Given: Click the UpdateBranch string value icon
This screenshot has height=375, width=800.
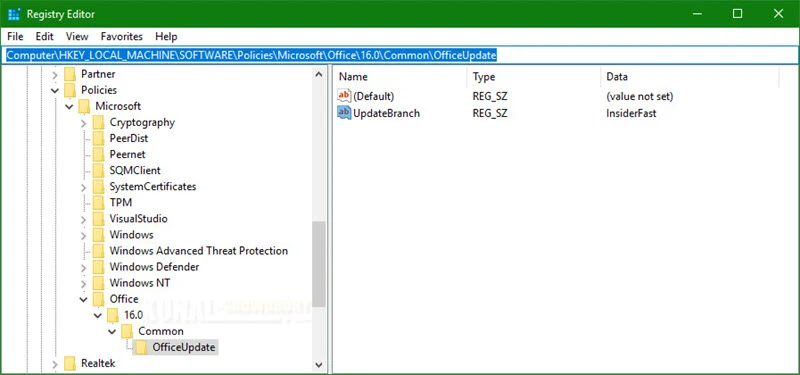Looking at the screenshot, I should pos(344,113).
